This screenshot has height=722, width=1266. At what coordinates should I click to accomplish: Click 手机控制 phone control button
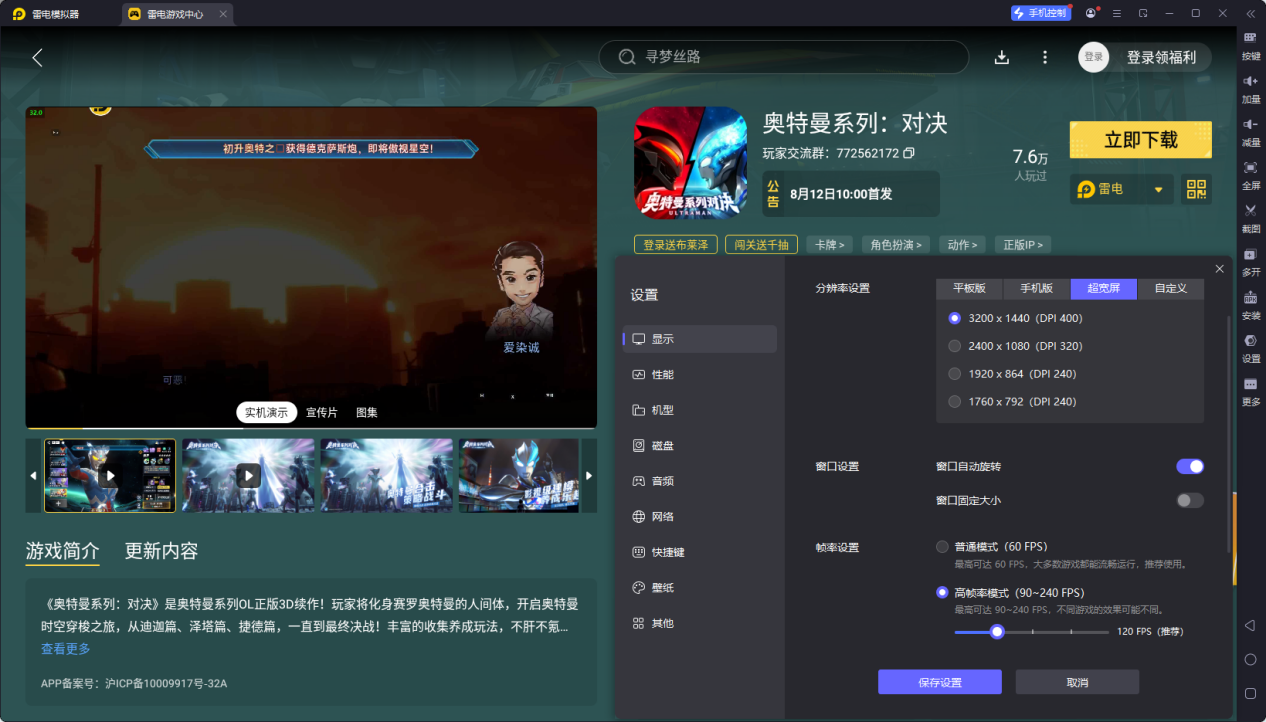pos(1040,13)
